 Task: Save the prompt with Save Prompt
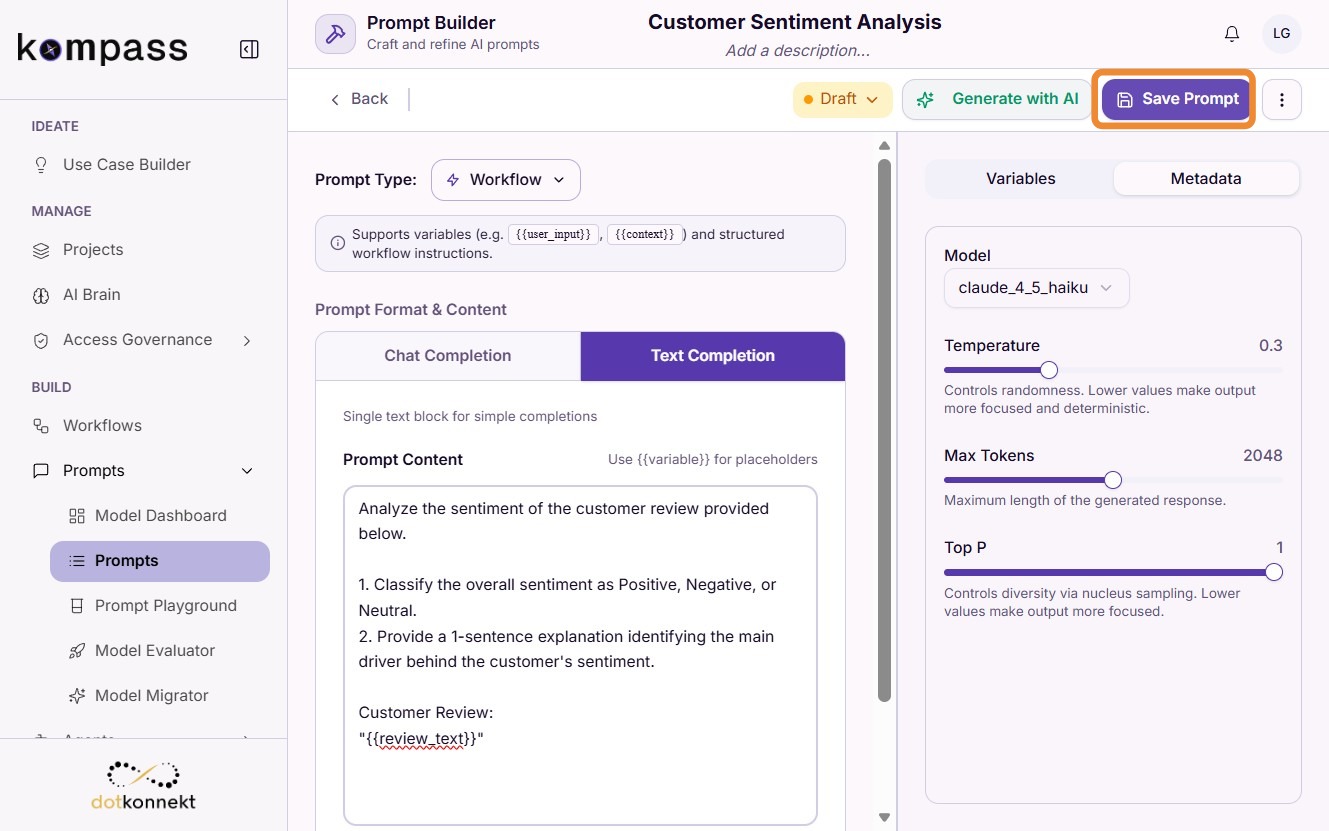tap(1177, 99)
